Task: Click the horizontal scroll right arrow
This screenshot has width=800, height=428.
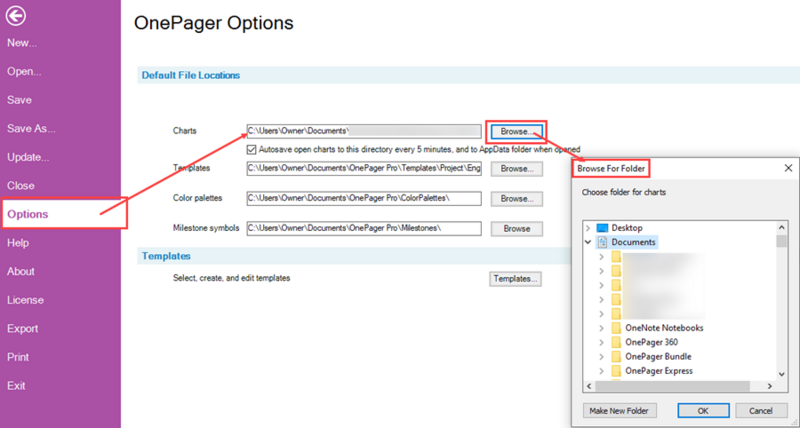Action: 770,387
